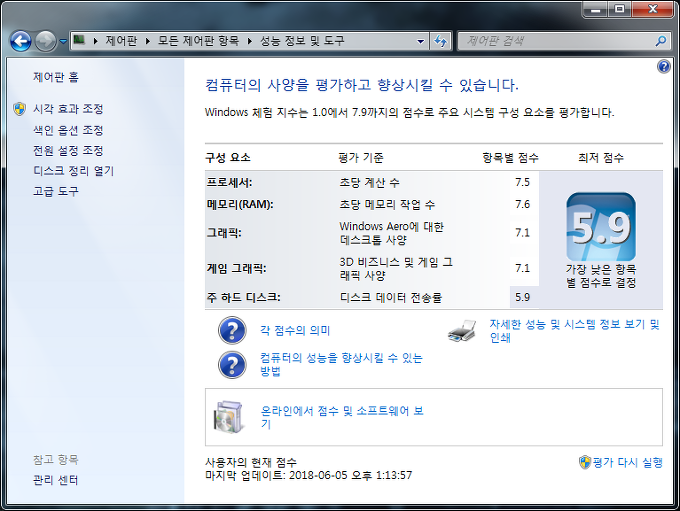Open 디스크 정리 열기 link

[73, 171]
